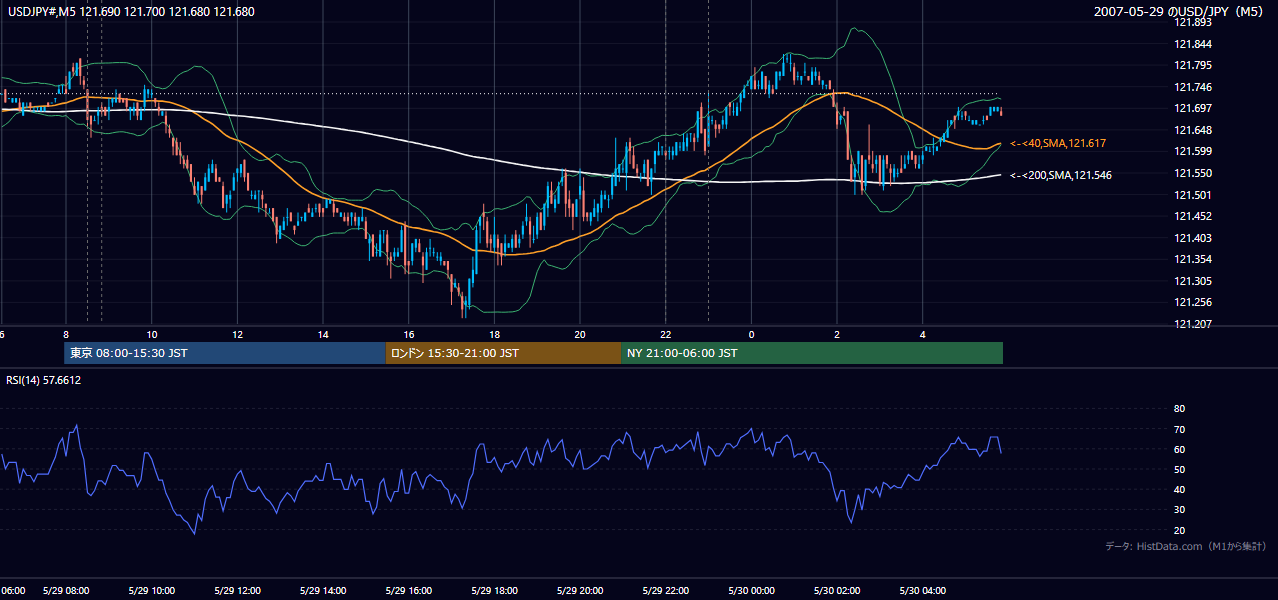Click hour 22 on the chart axis

click(666, 333)
